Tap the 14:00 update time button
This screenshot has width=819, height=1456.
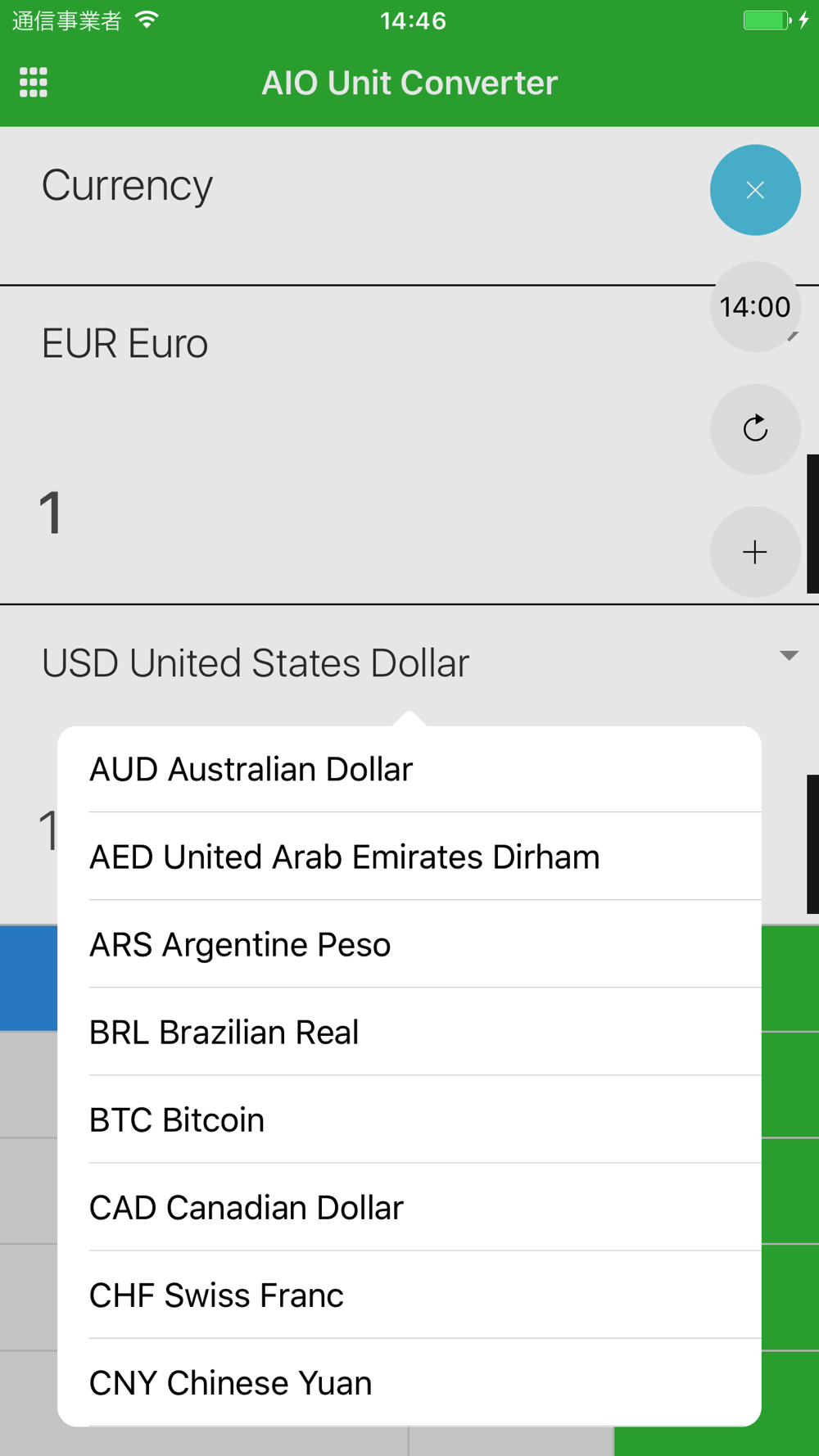[x=755, y=307]
